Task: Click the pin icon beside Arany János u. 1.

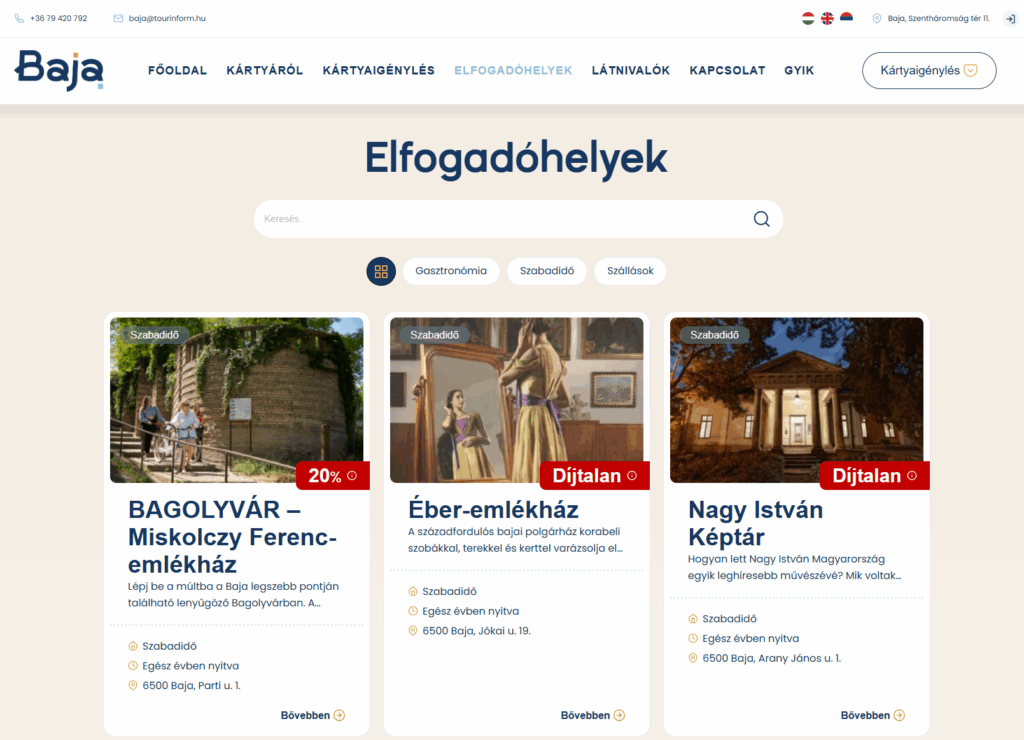Action: (693, 658)
